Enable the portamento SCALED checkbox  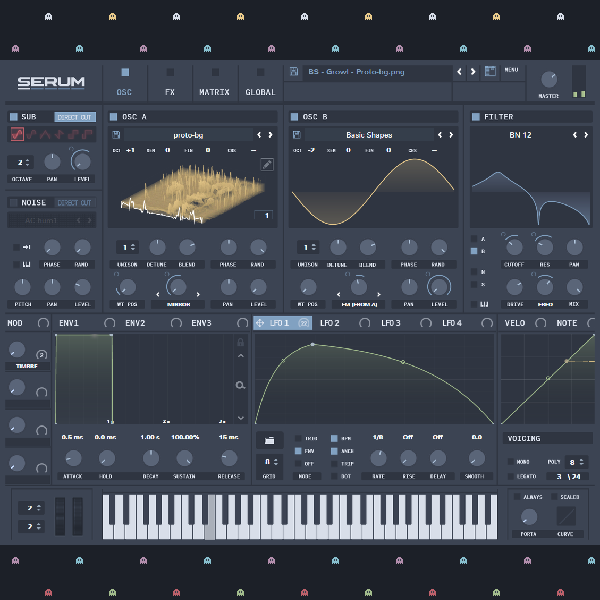554,496
